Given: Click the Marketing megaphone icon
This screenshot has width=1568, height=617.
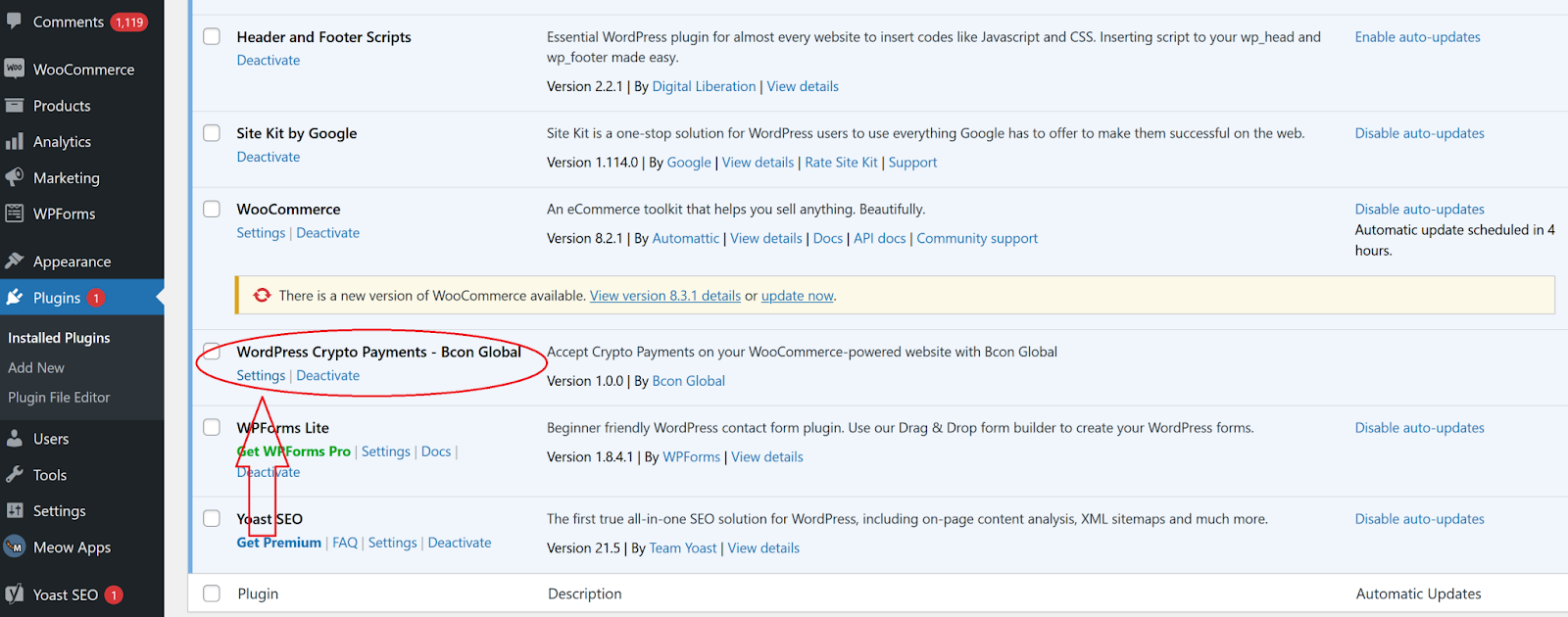Looking at the screenshot, I should coord(14,177).
